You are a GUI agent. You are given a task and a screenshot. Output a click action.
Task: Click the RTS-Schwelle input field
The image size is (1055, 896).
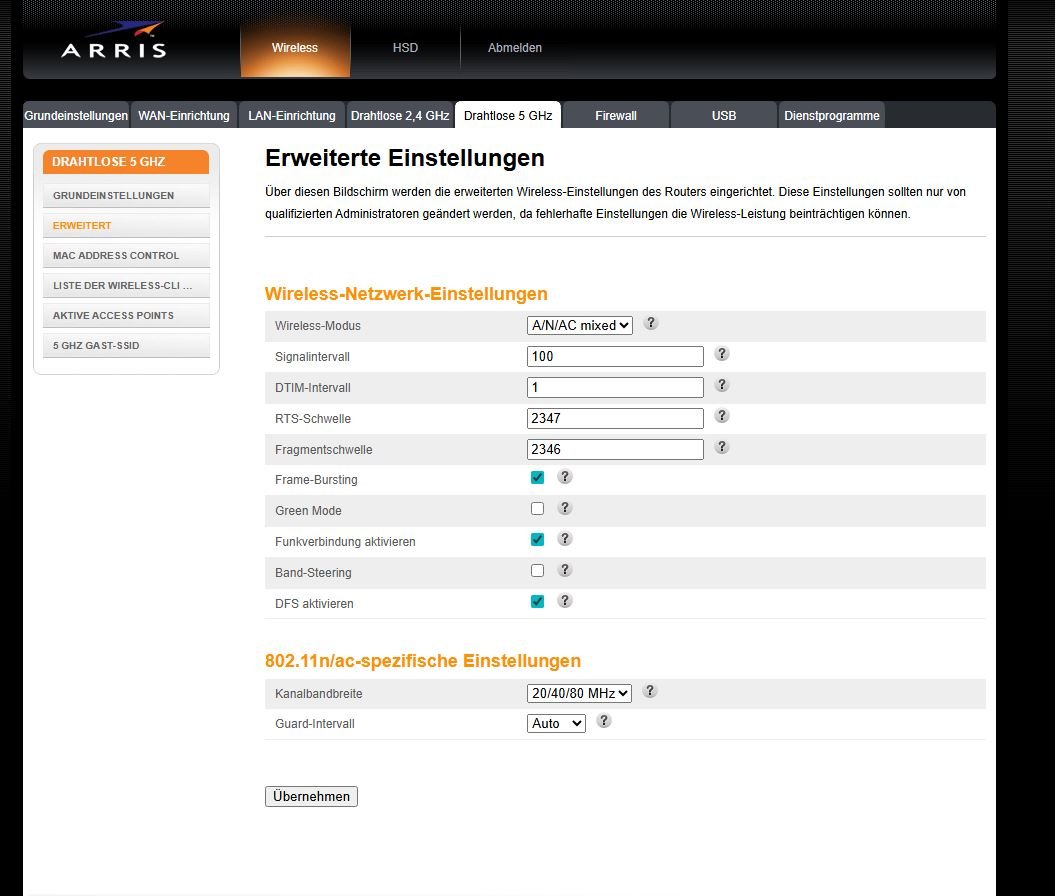[x=615, y=418]
